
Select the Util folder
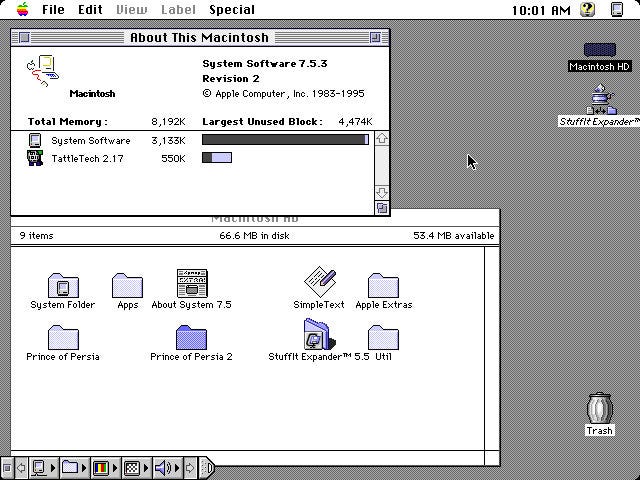pyautogui.click(x=383, y=337)
